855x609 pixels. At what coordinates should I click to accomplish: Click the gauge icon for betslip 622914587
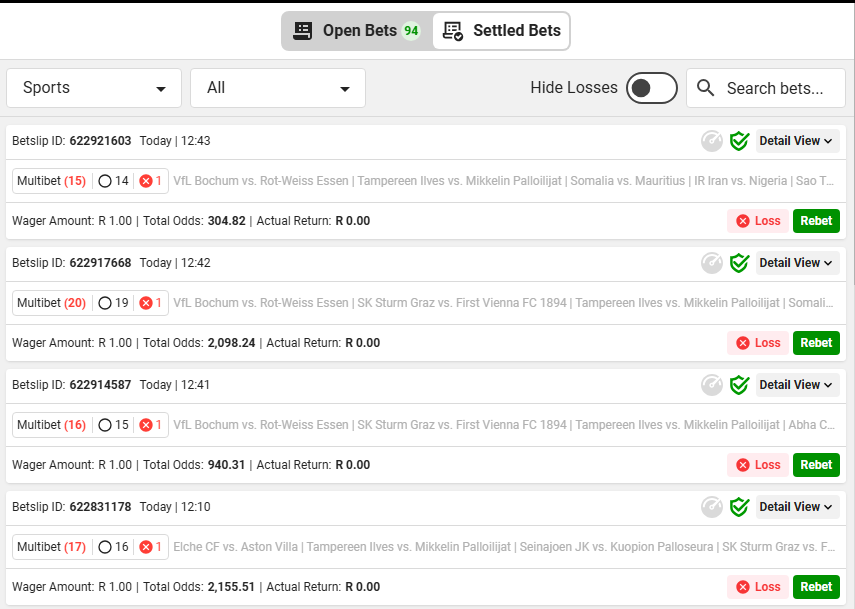[712, 385]
